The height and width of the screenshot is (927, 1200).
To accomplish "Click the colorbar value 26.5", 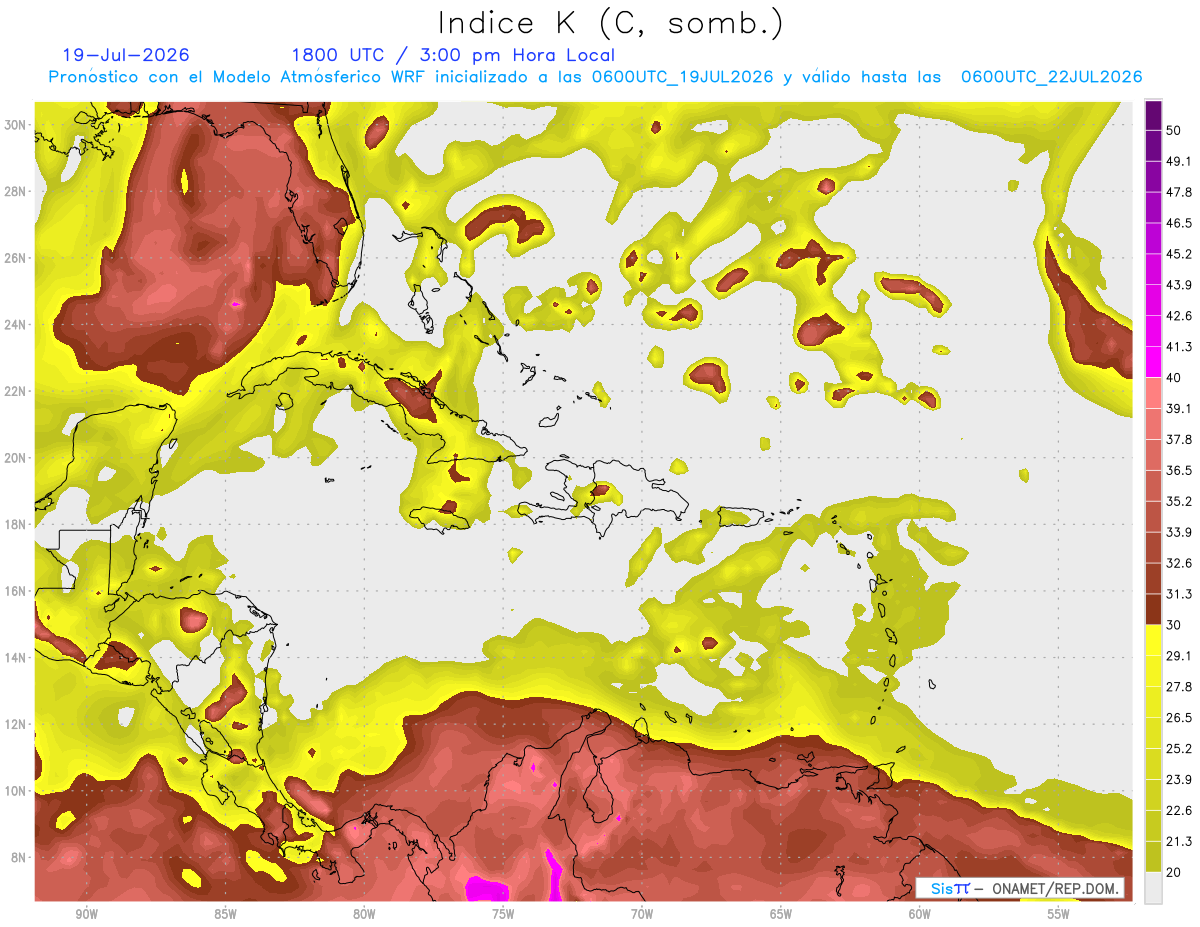I will pos(1178,718).
